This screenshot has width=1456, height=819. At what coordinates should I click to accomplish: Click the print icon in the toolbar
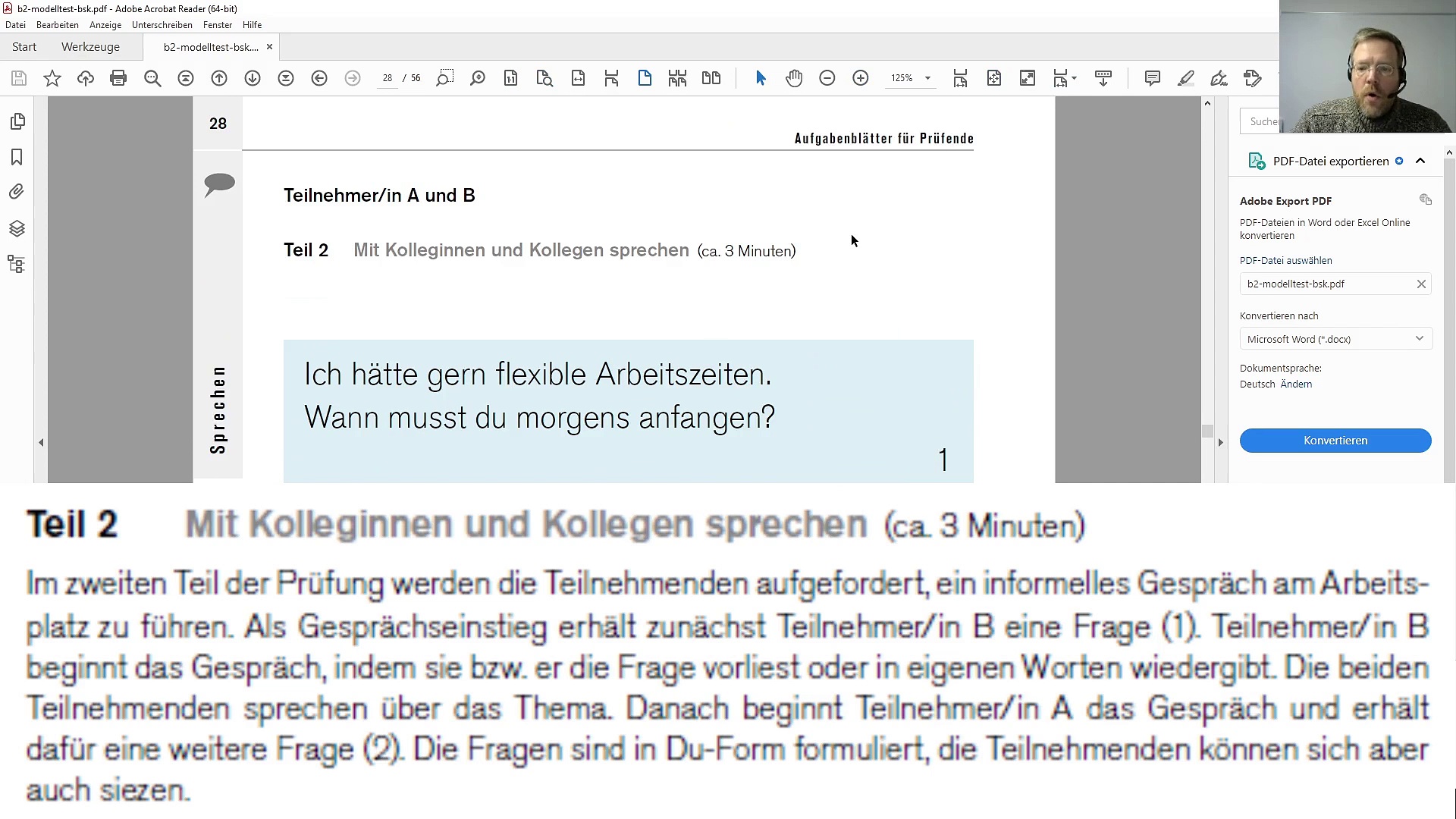click(x=118, y=78)
